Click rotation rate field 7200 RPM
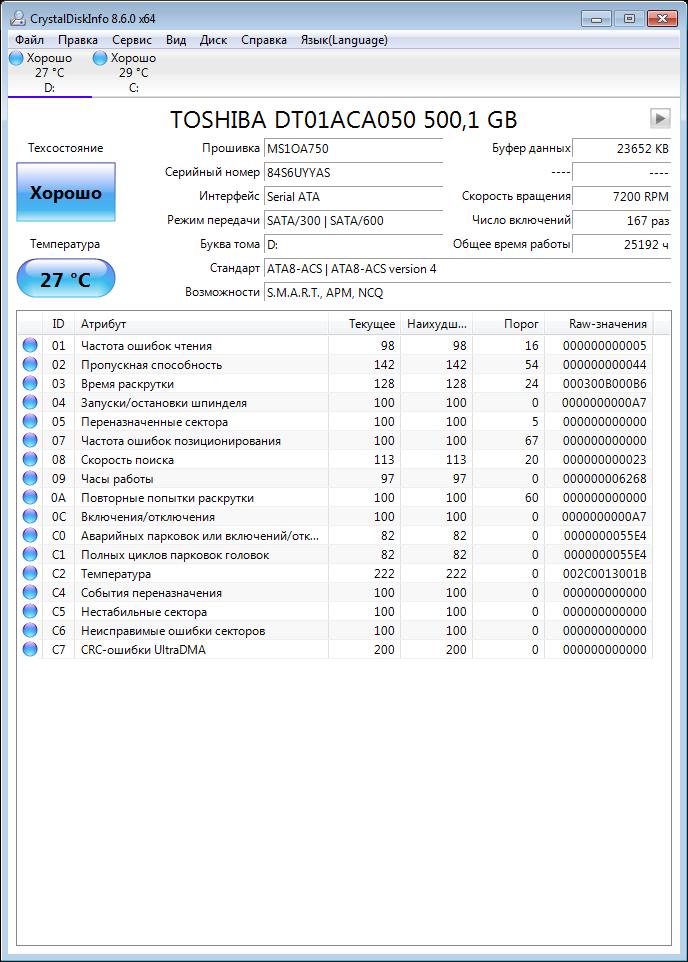Image resolution: width=688 pixels, height=962 pixels. tap(622, 196)
